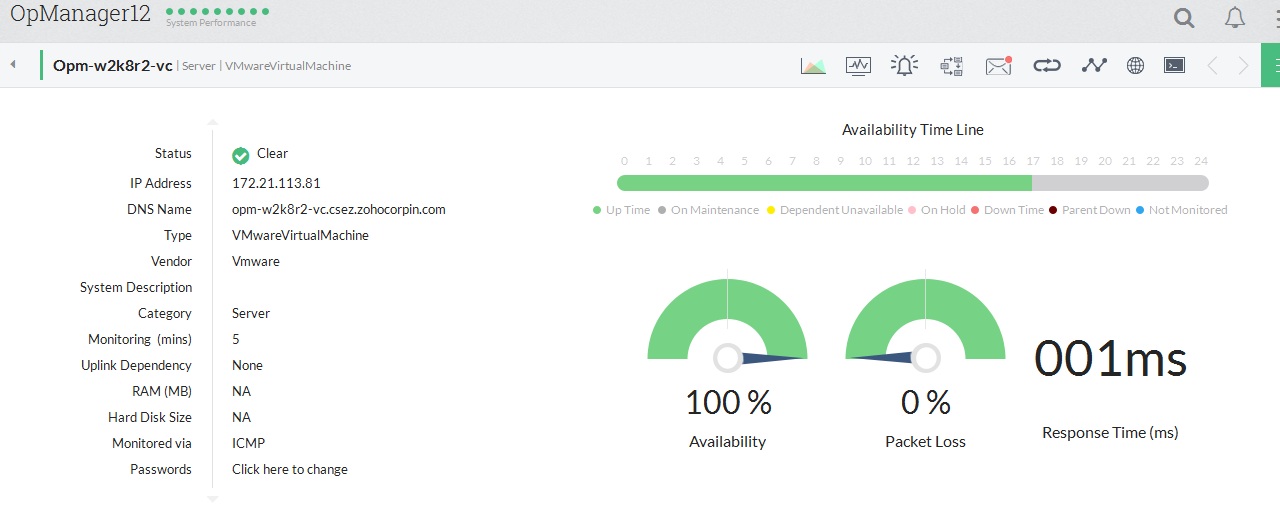Click the globe icon in the toolbar
Viewport: 1280px width, 511px height.
click(1135, 66)
